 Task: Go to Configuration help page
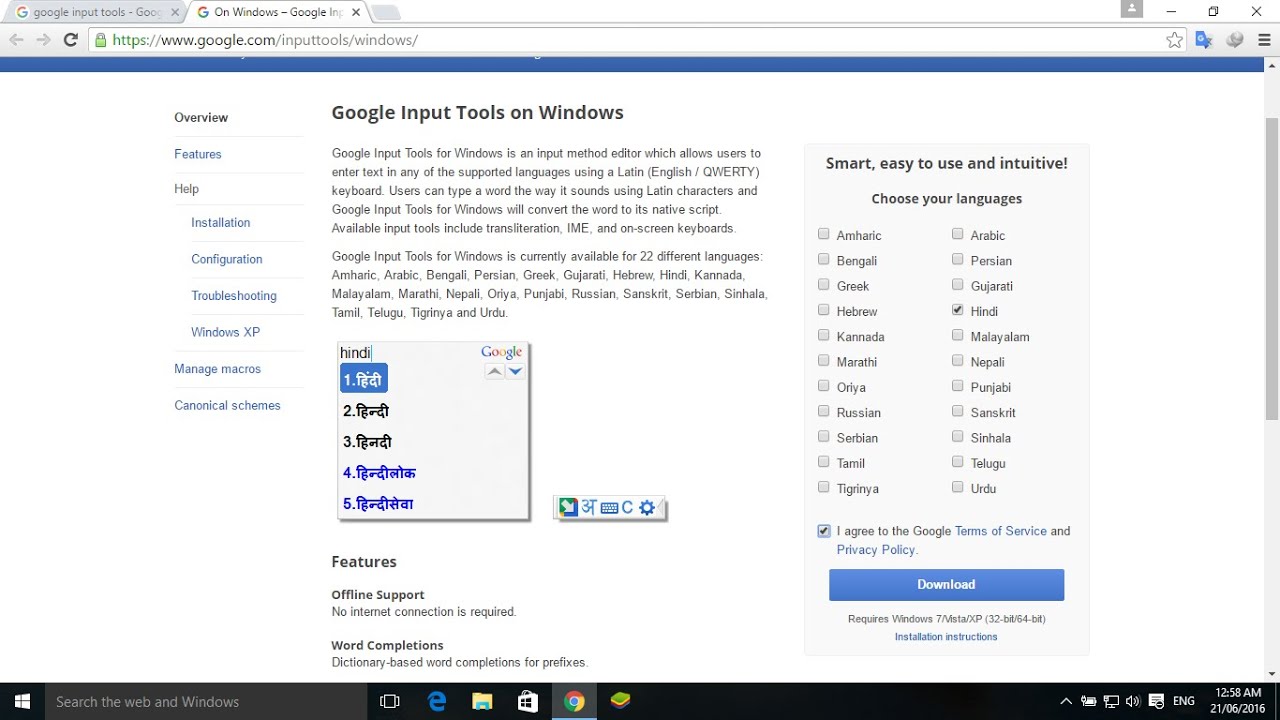click(x=227, y=259)
